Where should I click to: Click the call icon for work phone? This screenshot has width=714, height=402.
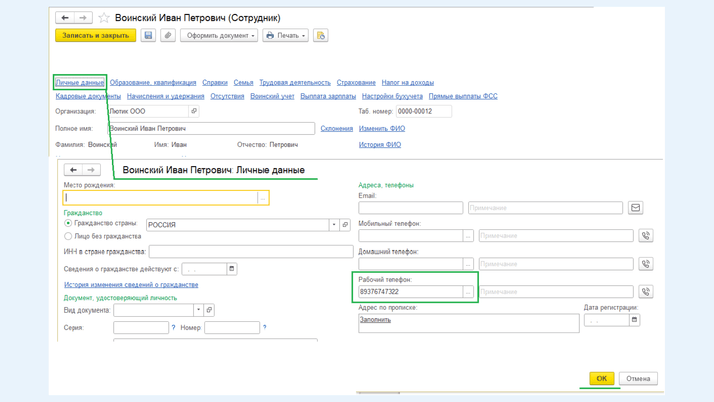pos(645,292)
